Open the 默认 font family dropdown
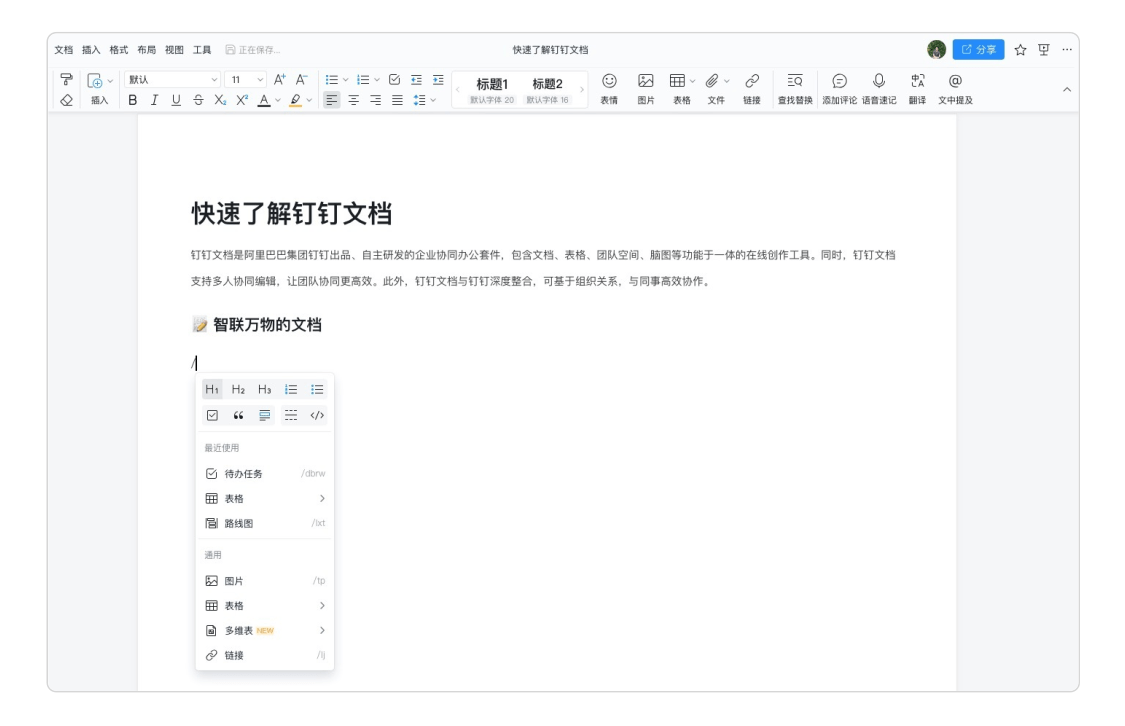Image resolution: width=1125 pixels, height=726 pixels. coord(172,80)
